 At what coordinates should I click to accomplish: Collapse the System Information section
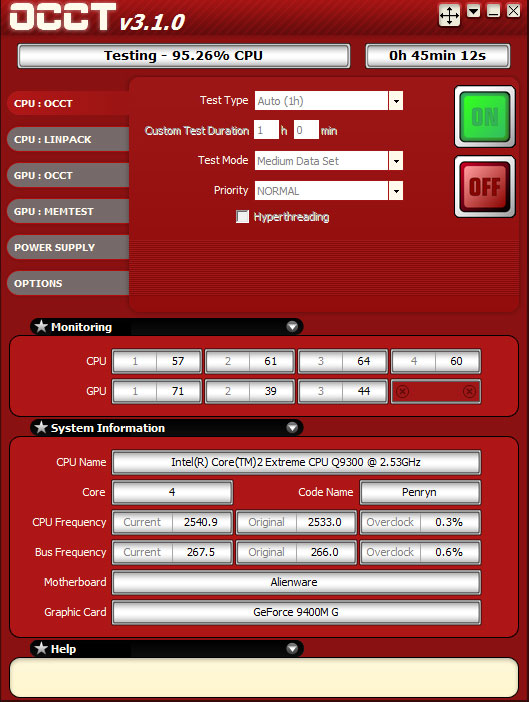[292, 428]
